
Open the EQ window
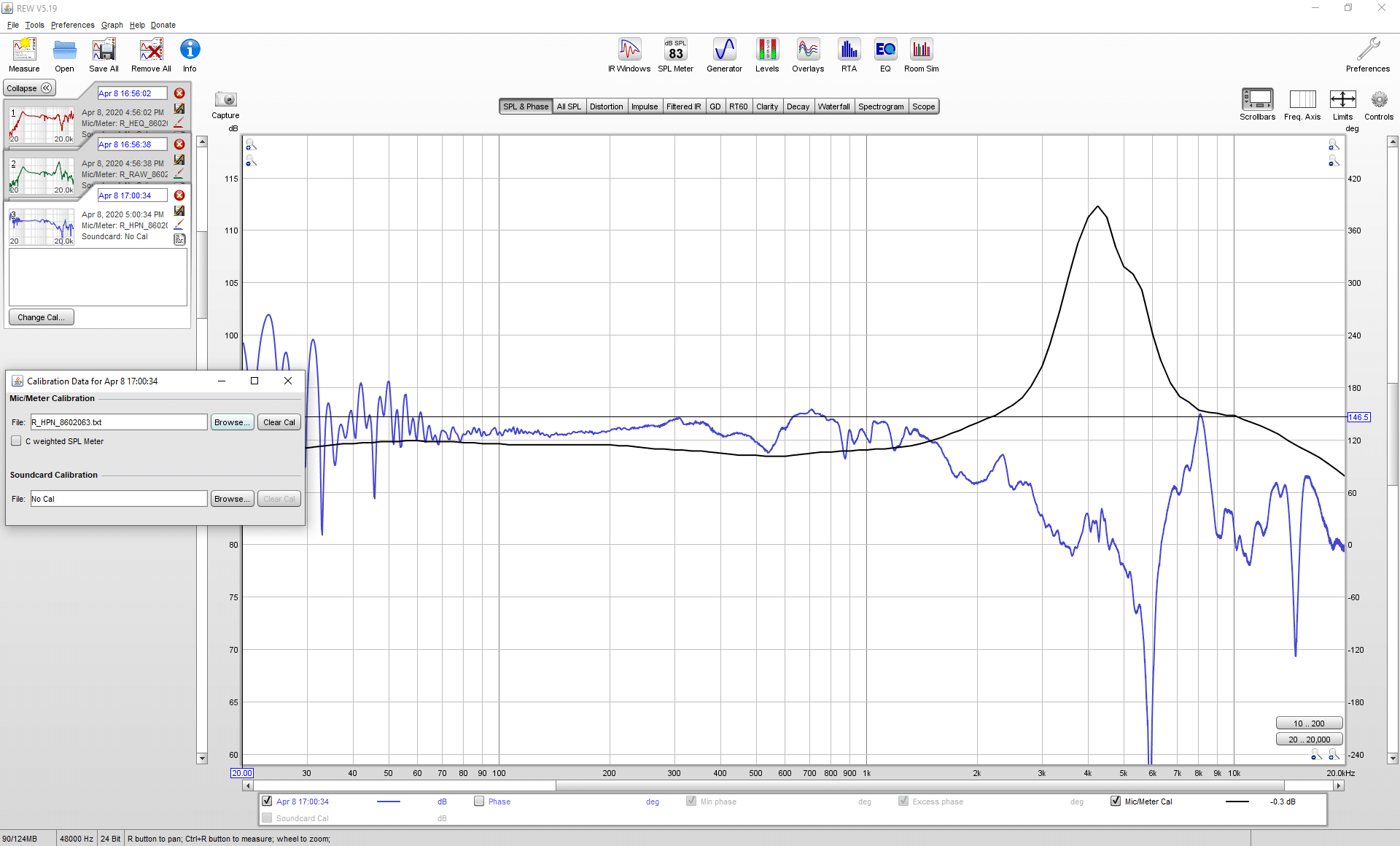click(x=885, y=55)
